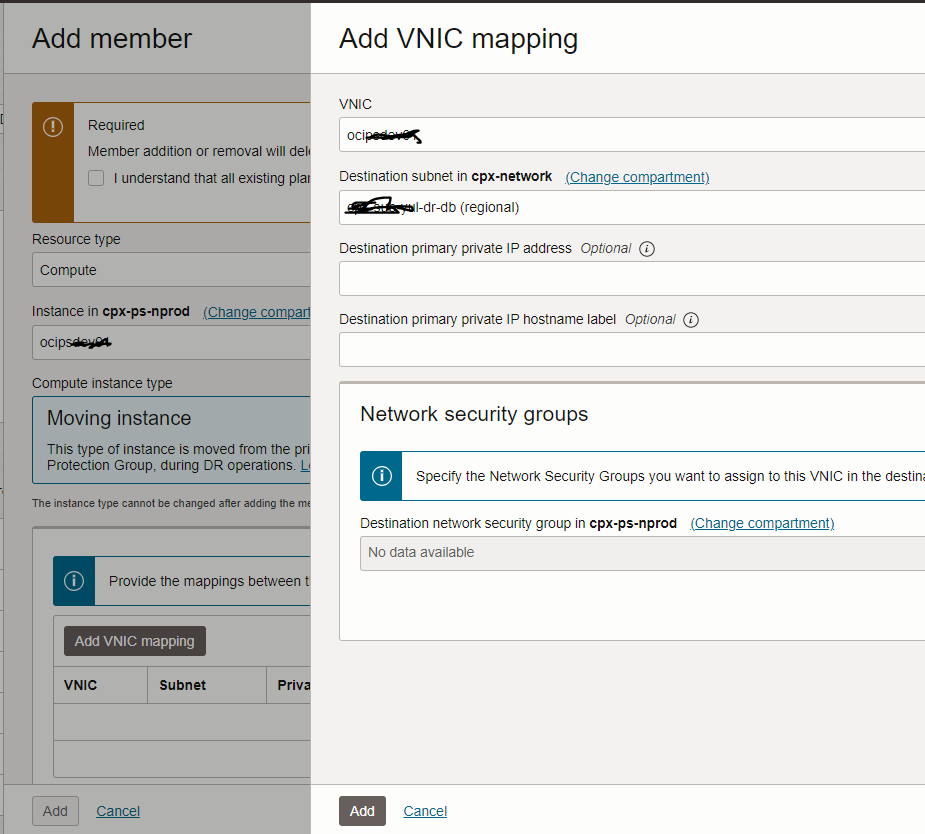Expand the Destination subnet dropdown
This screenshot has height=834, width=925.
tap(630, 207)
